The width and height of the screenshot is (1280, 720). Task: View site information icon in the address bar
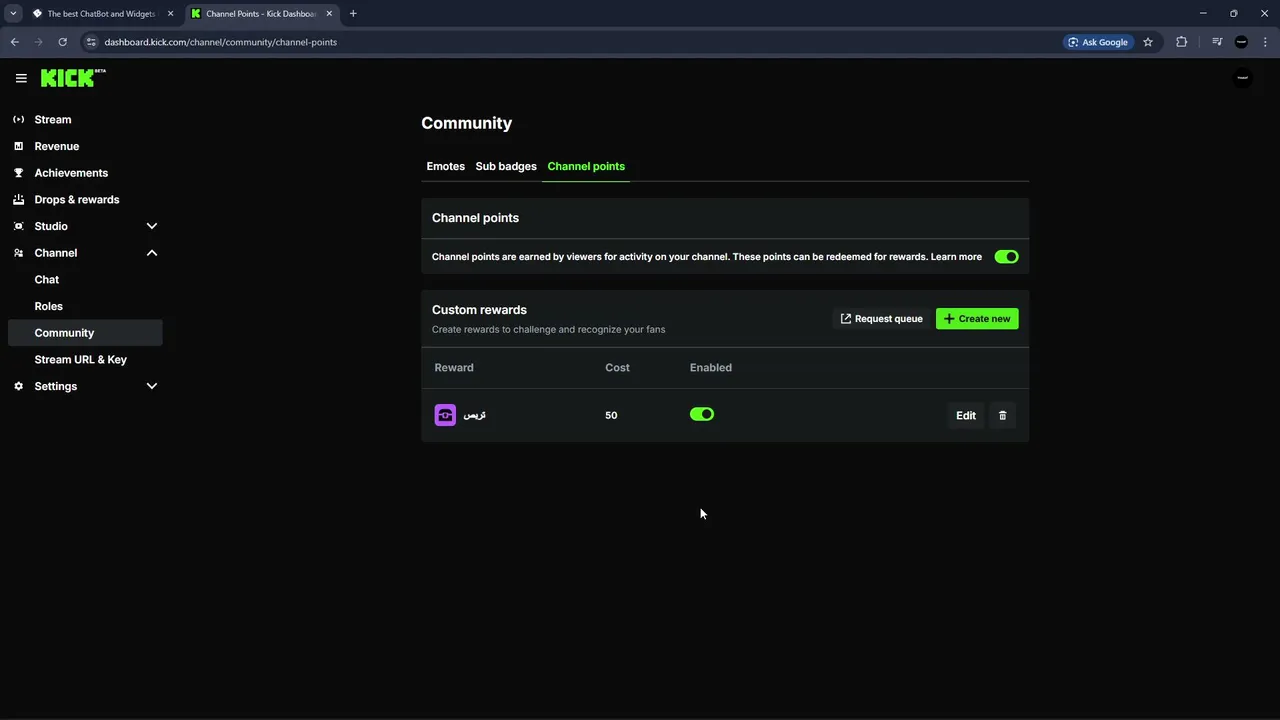[91, 42]
